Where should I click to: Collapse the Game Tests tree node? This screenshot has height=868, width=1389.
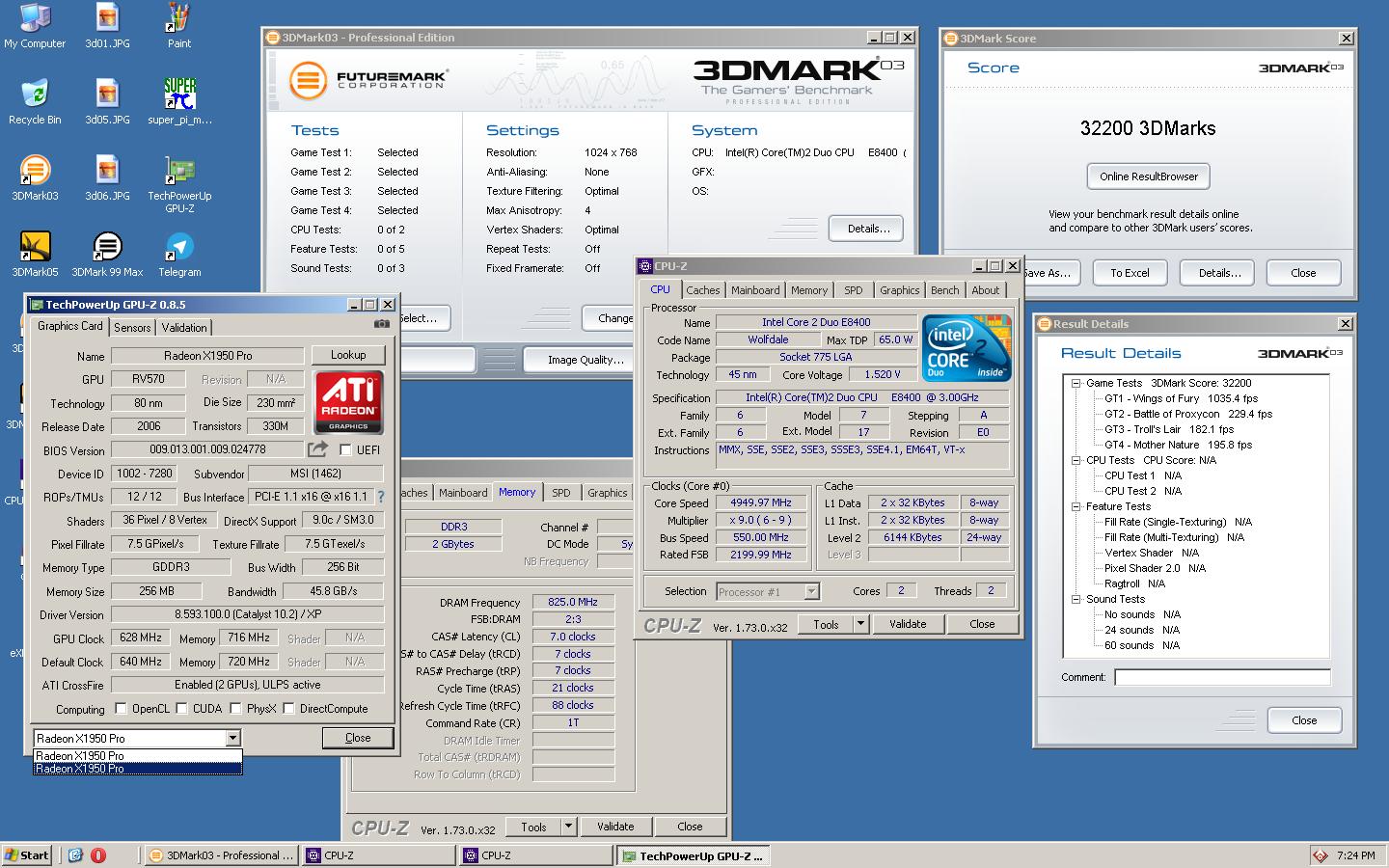tap(1076, 383)
